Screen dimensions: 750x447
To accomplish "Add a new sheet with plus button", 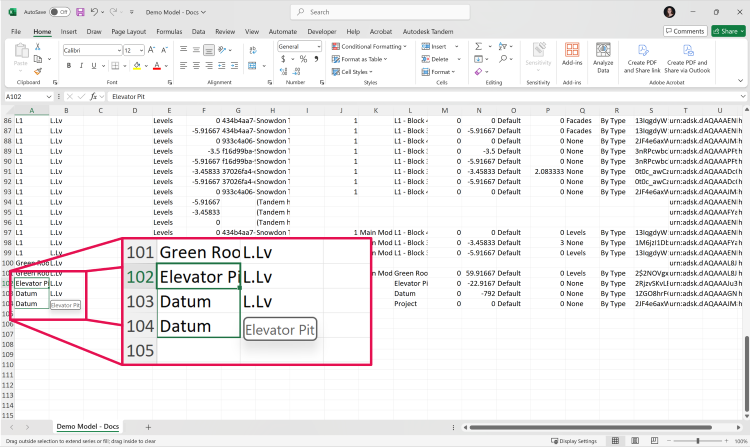I will coord(148,427).
